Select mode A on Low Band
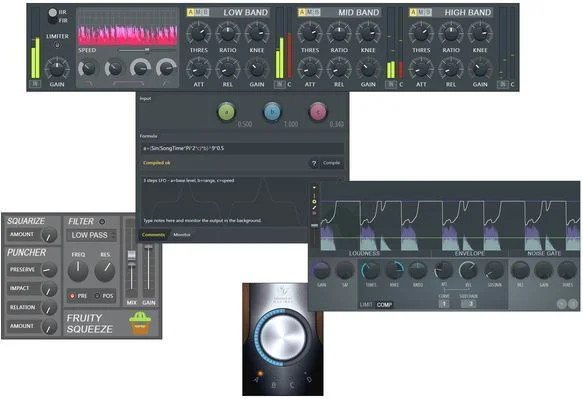583x399 pixels. click(x=191, y=13)
